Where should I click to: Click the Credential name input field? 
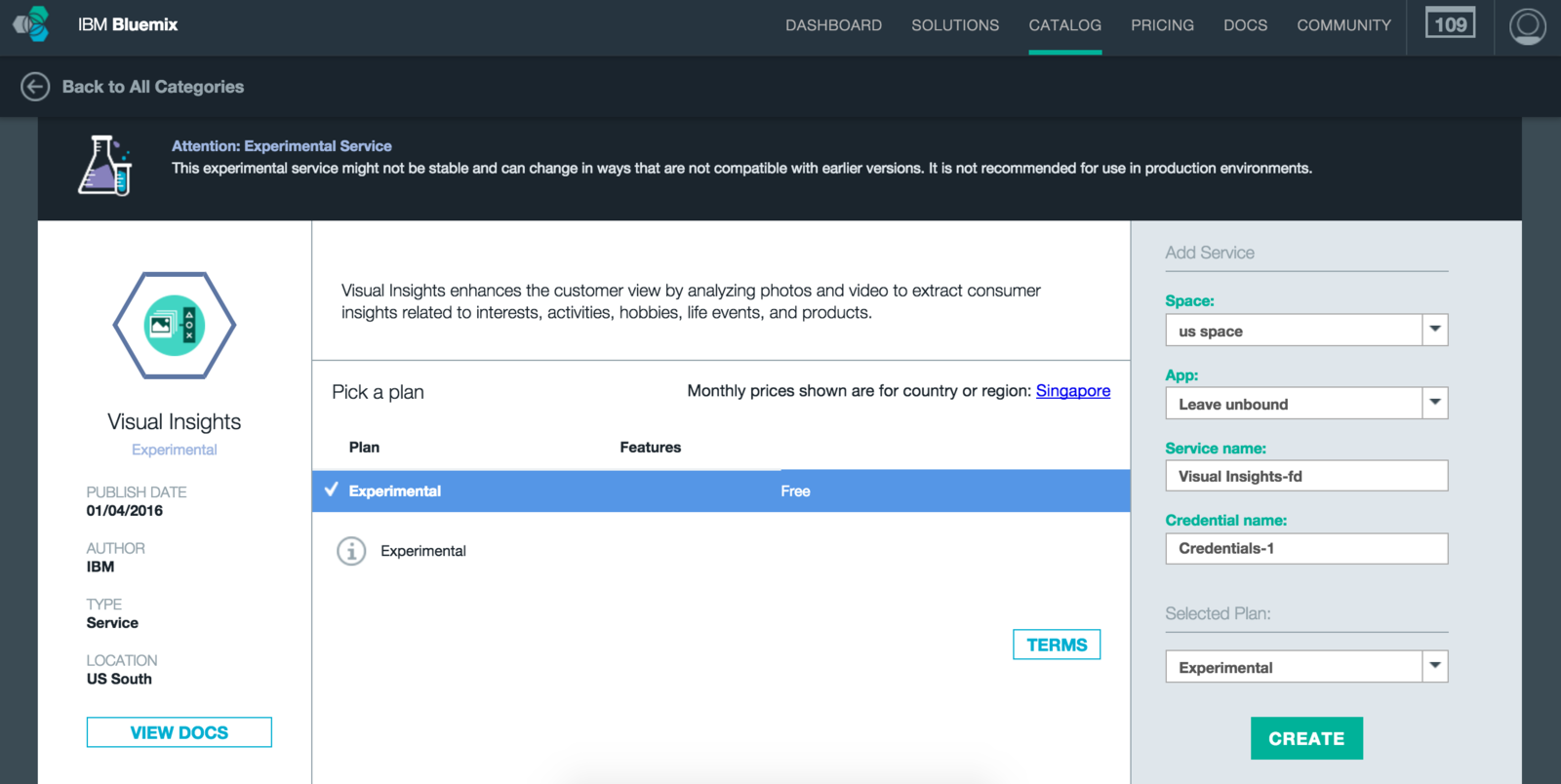[x=1306, y=548]
